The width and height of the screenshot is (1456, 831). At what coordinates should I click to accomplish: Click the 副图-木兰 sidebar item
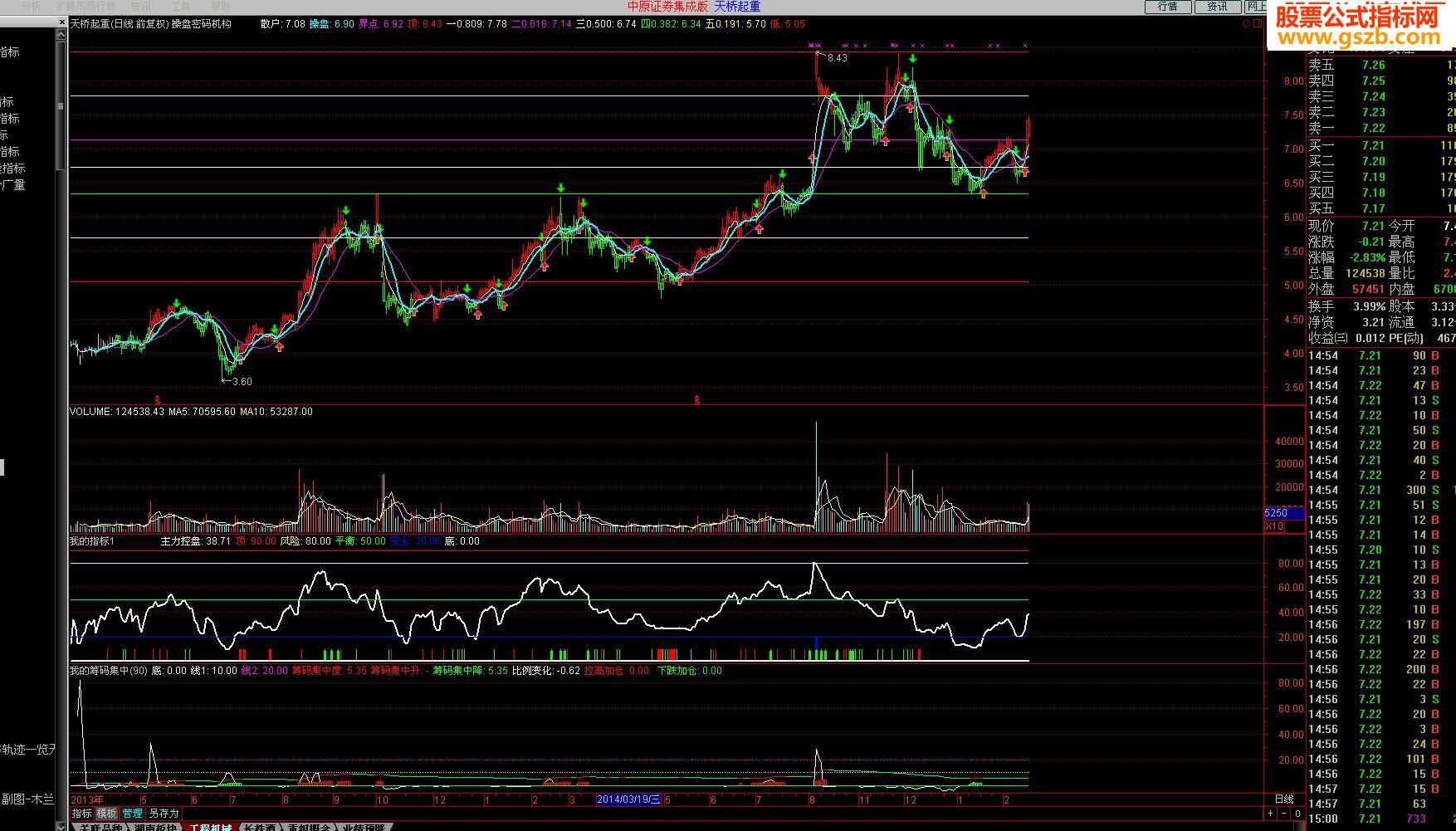[x=27, y=799]
